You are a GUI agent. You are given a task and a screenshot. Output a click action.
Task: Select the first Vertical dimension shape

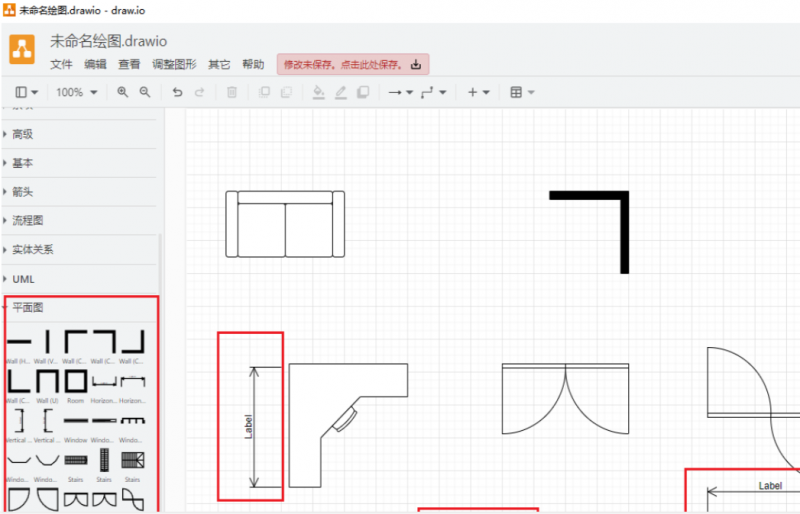(19, 420)
